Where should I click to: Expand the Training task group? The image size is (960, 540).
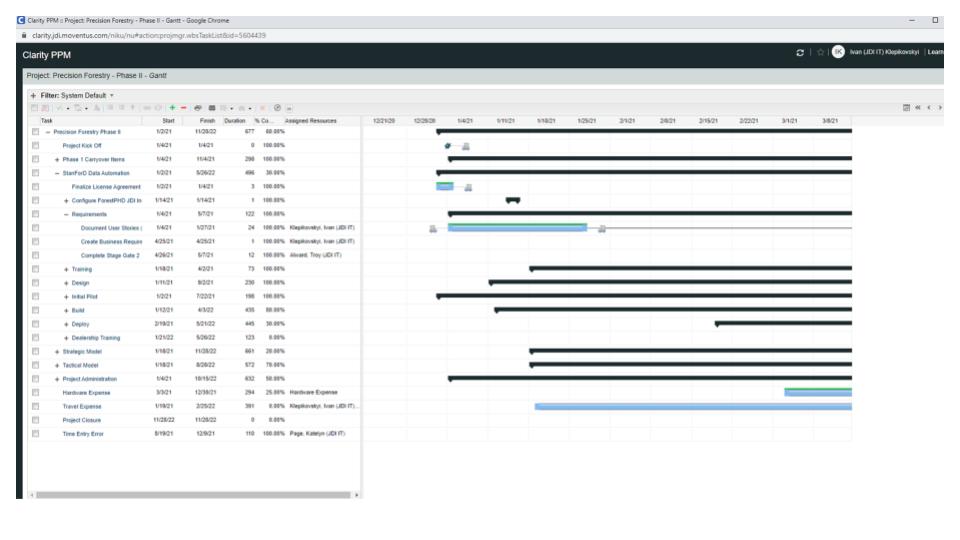tap(66, 269)
